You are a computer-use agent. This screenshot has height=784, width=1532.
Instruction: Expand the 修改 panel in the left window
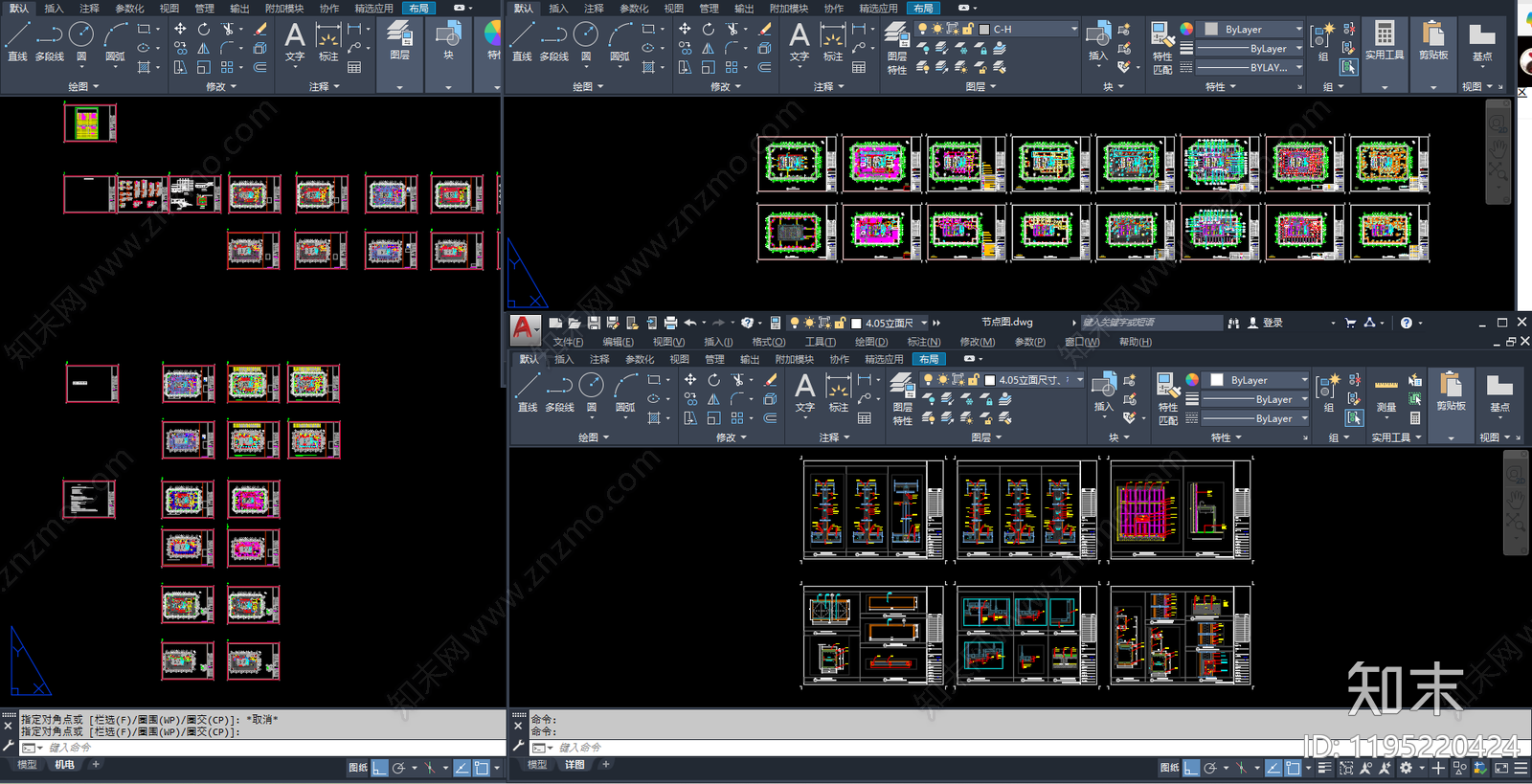click(x=221, y=86)
